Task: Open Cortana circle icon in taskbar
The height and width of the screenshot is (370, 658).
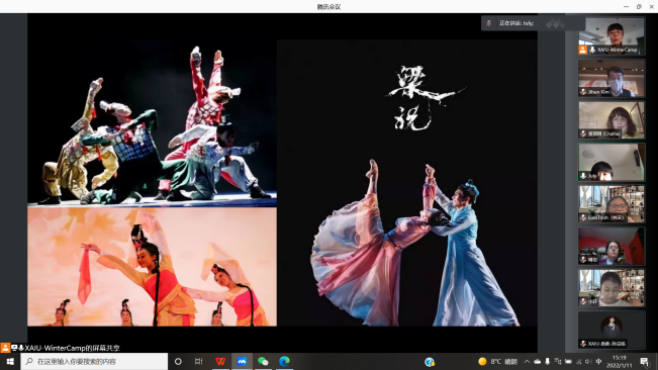Action: pos(178,361)
